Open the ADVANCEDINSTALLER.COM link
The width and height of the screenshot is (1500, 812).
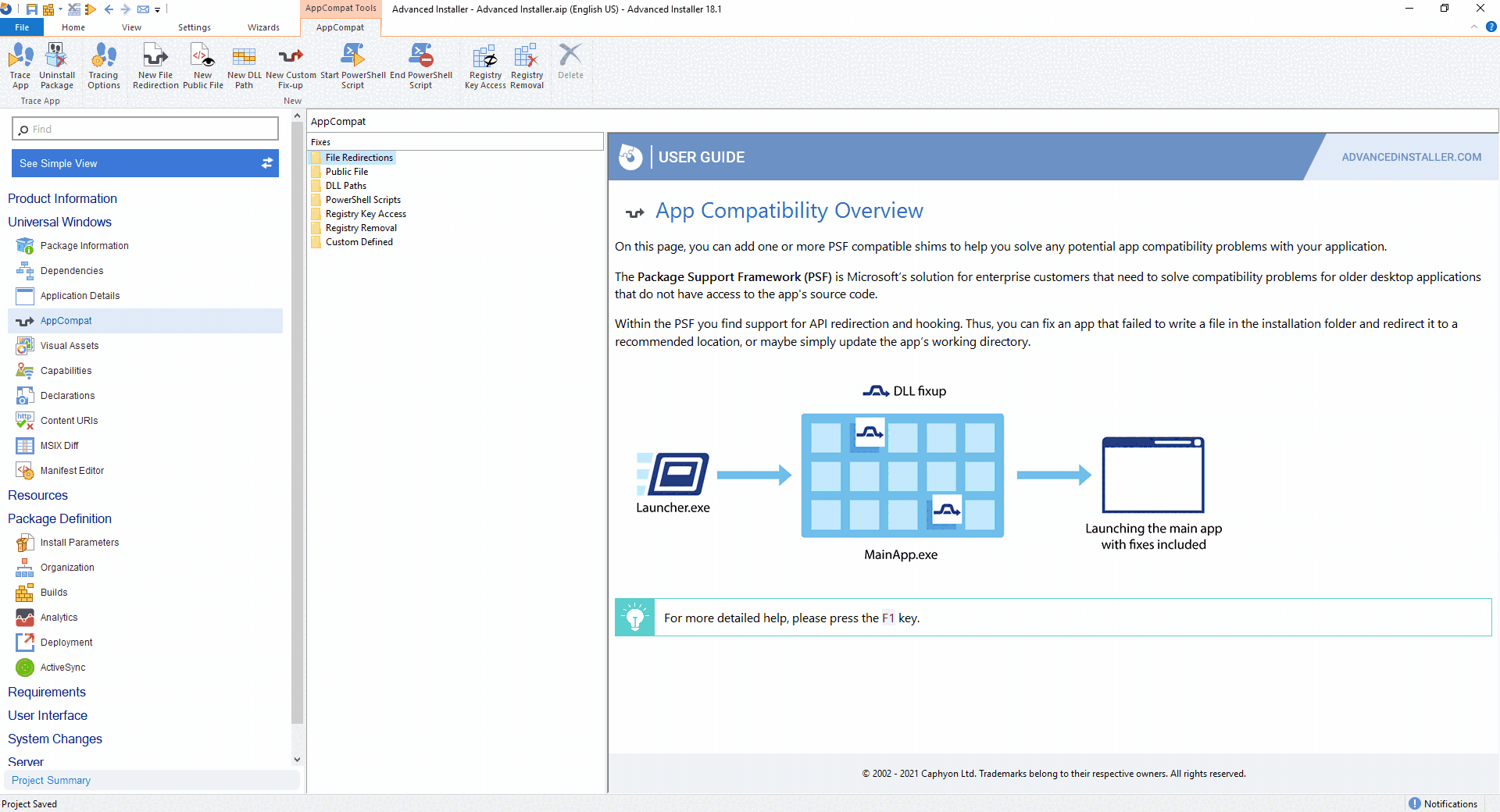[1411, 157]
